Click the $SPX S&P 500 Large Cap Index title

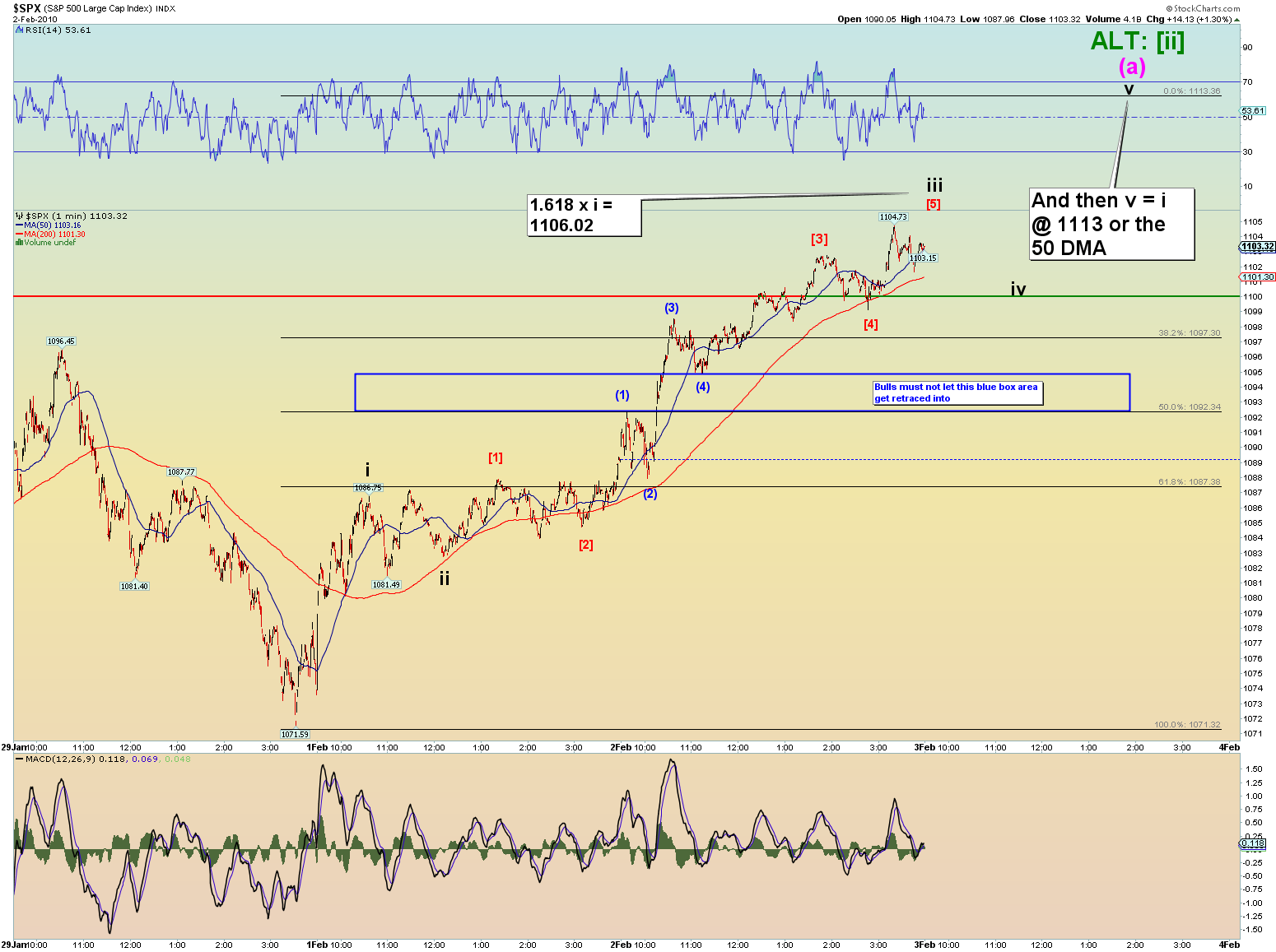[x=94, y=8]
